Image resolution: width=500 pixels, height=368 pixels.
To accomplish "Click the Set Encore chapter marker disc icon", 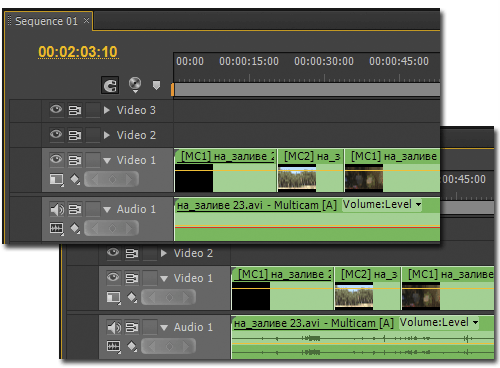I will point(135,84).
